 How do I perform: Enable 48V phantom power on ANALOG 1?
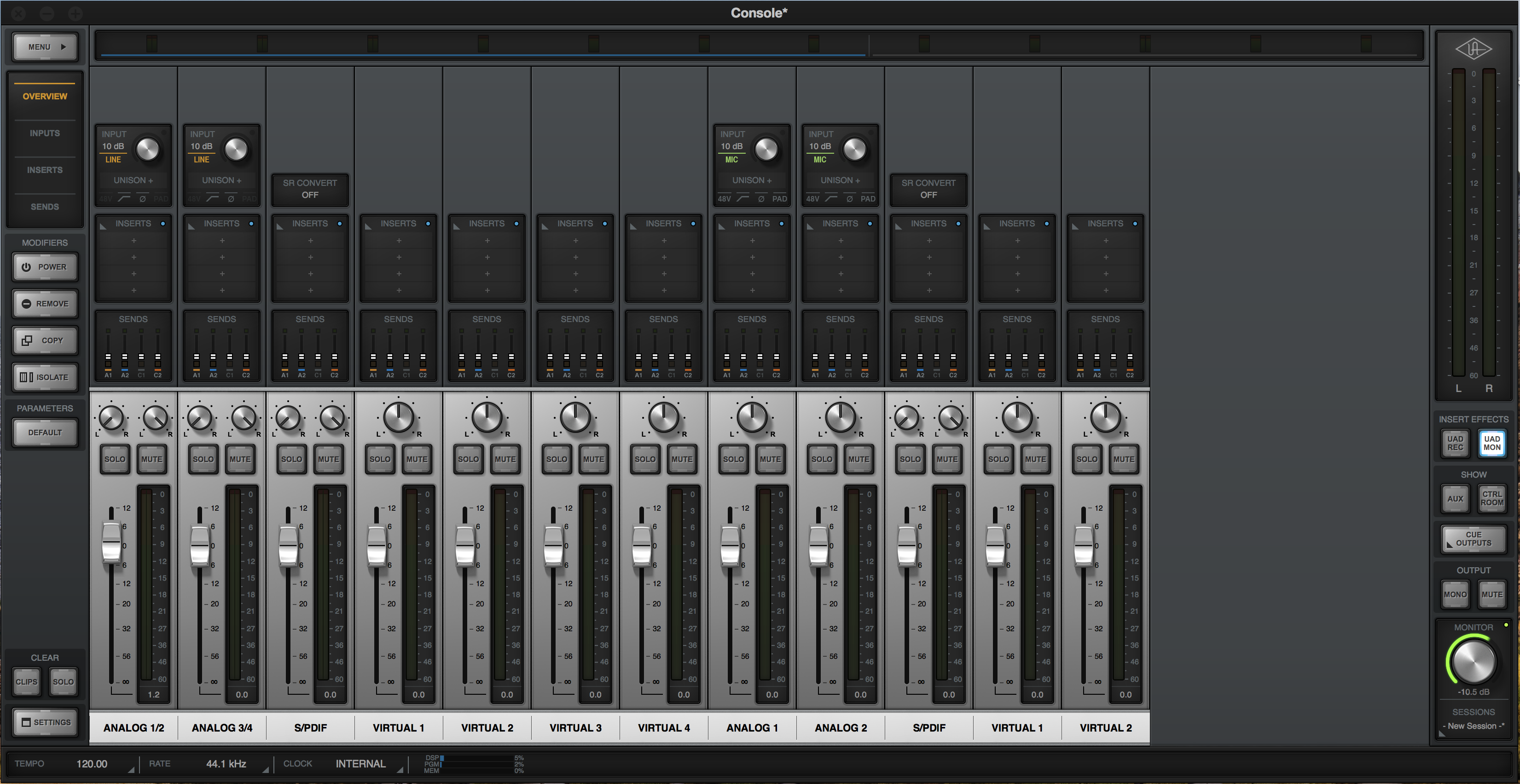(724, 199)
